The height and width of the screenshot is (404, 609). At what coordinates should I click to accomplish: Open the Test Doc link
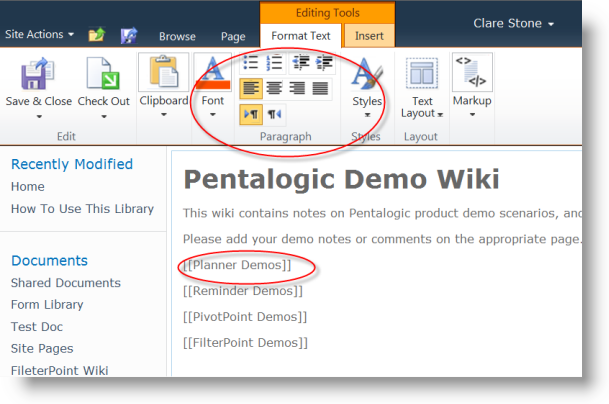[x=37, y=327]
